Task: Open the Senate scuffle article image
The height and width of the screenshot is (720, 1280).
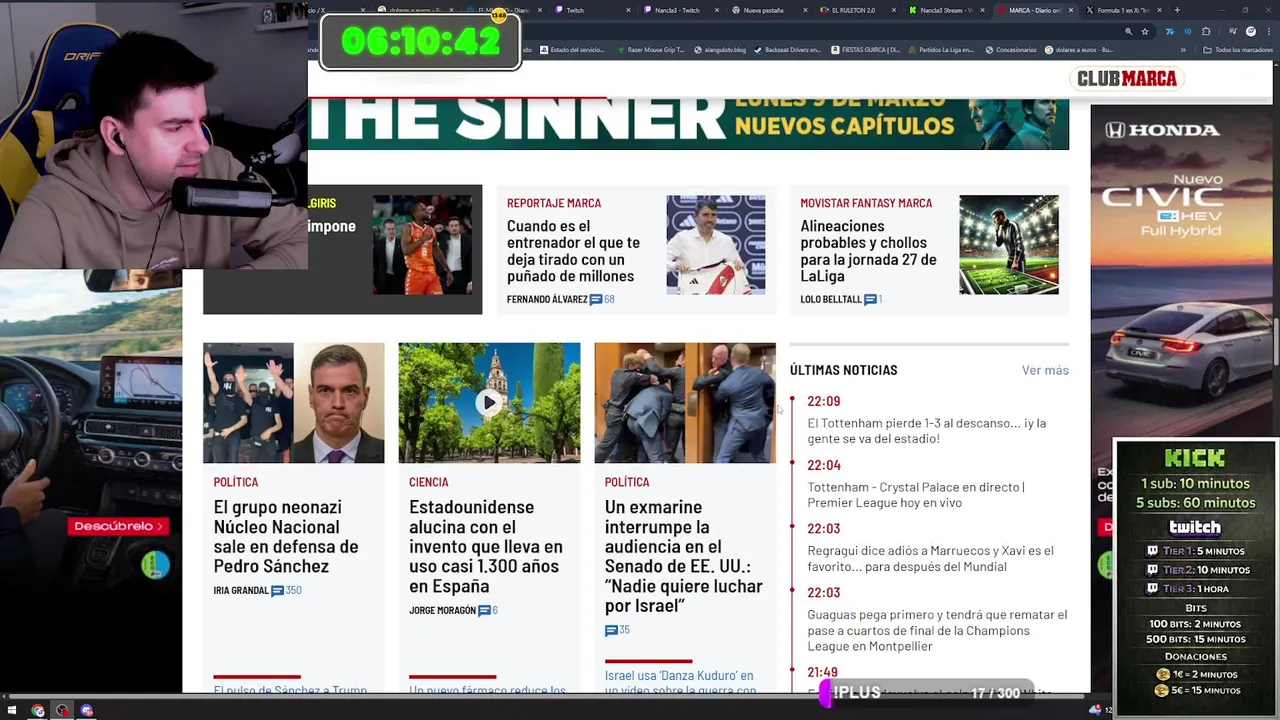Action: point(684,402)
